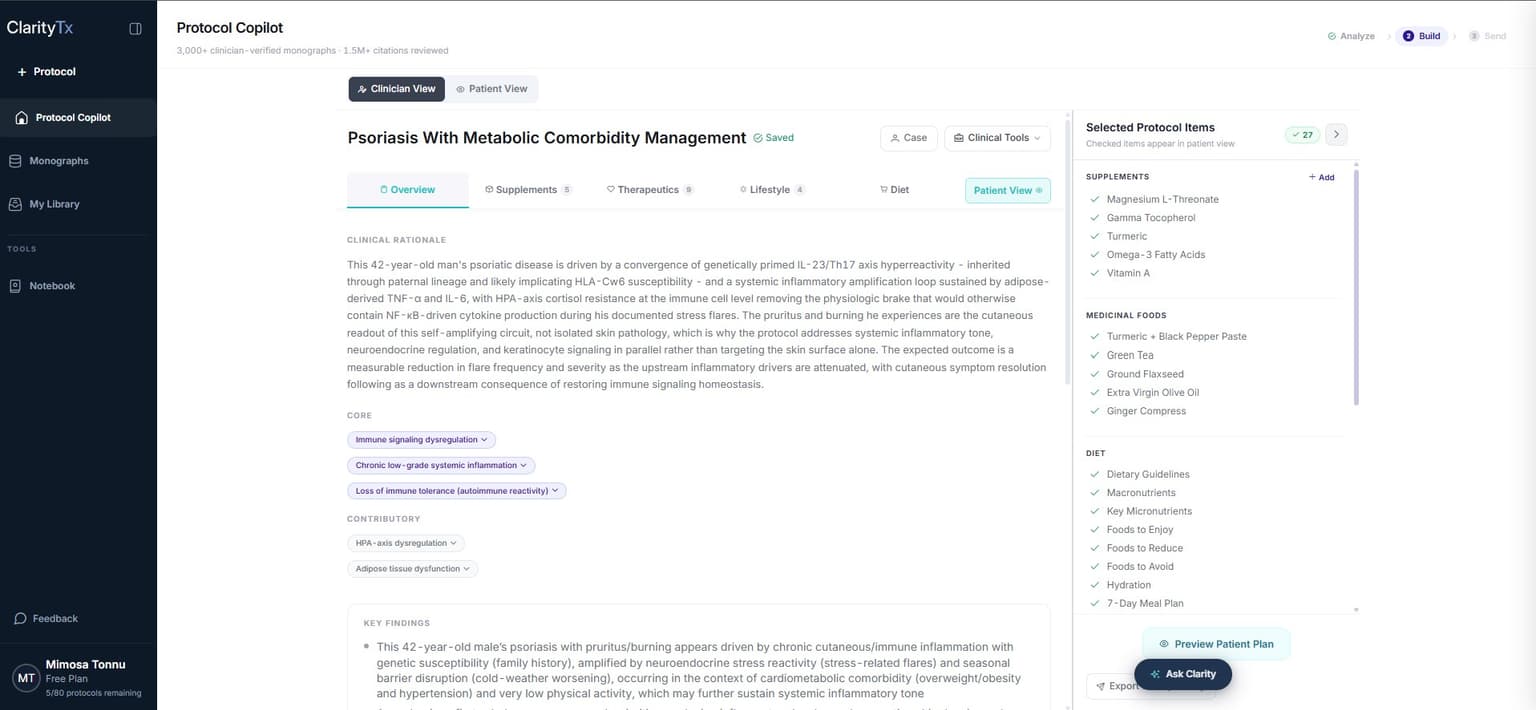Switch to the Supplements tab
The height and width of the screenshot is (710, 1536).
click(527, 190)
